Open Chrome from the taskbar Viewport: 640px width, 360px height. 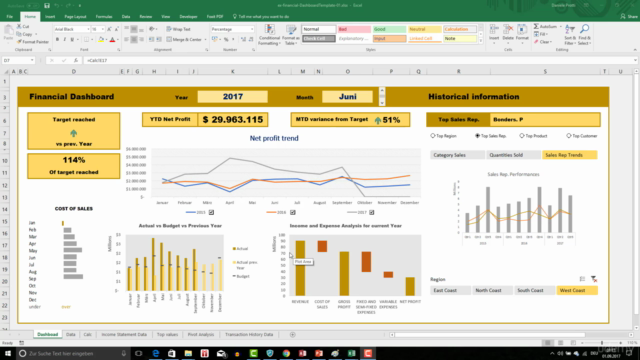(x=286, y=353)
